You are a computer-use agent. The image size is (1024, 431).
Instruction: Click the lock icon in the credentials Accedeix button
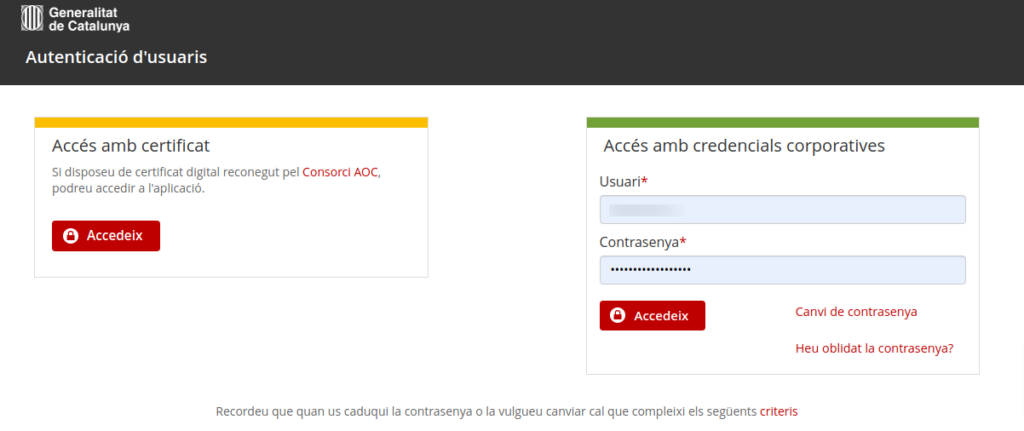(618, 316)
